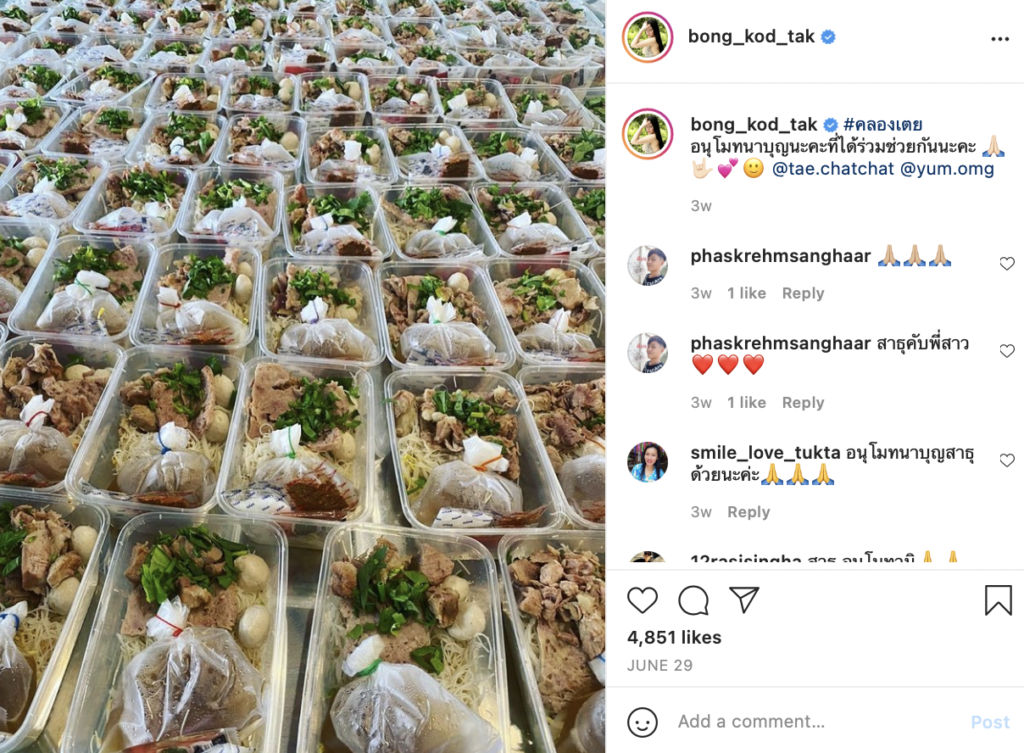Open bong_kod_tak header profile picture
Viewport: 1024px width, 753px height.
648,37
